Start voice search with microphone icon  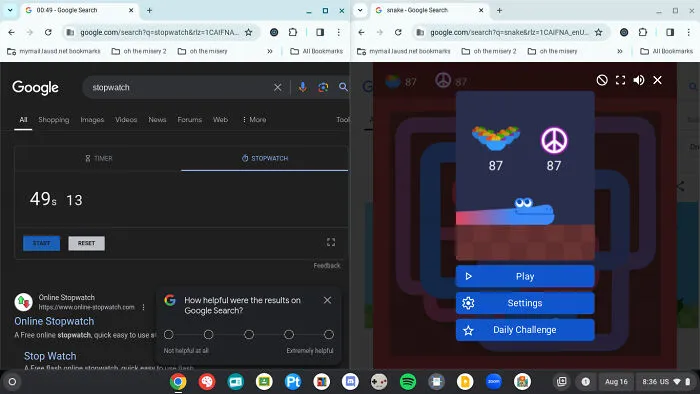point(303,87)
